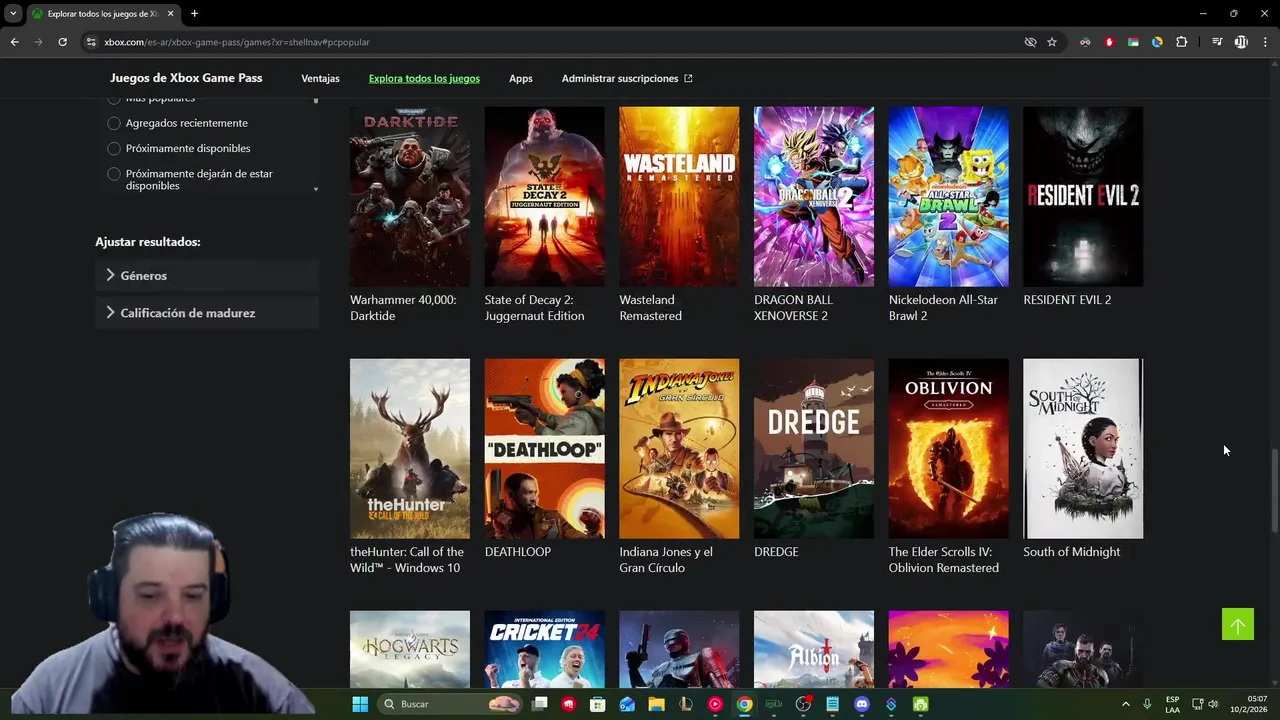
Task: Open Task View on the taskbar
Action: pyautogui.click(x=540, y=704)
